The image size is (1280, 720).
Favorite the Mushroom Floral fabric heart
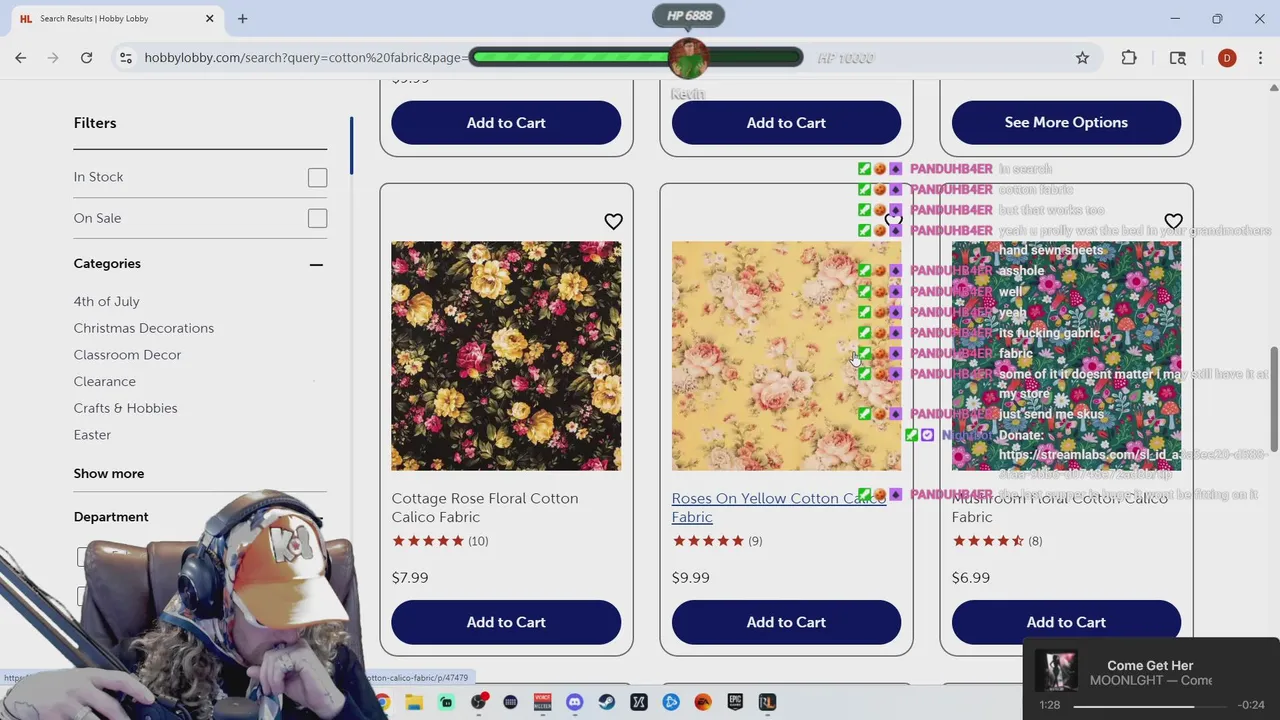click(x=1173, y=221)
